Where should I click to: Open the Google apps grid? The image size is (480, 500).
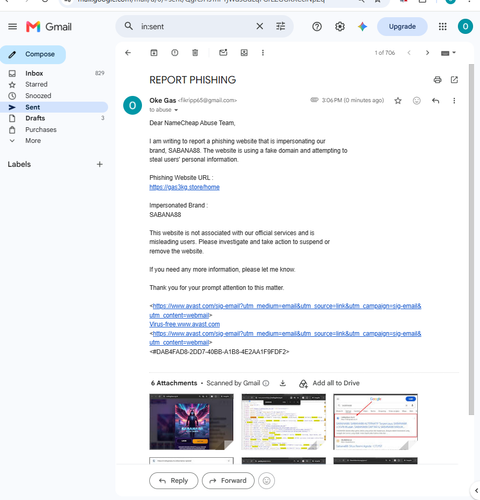point(442,26)
